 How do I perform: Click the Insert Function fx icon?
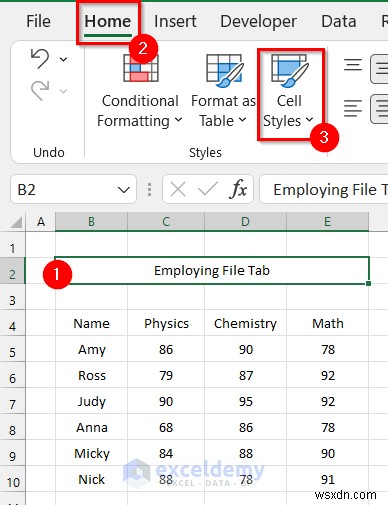[238, 189]
